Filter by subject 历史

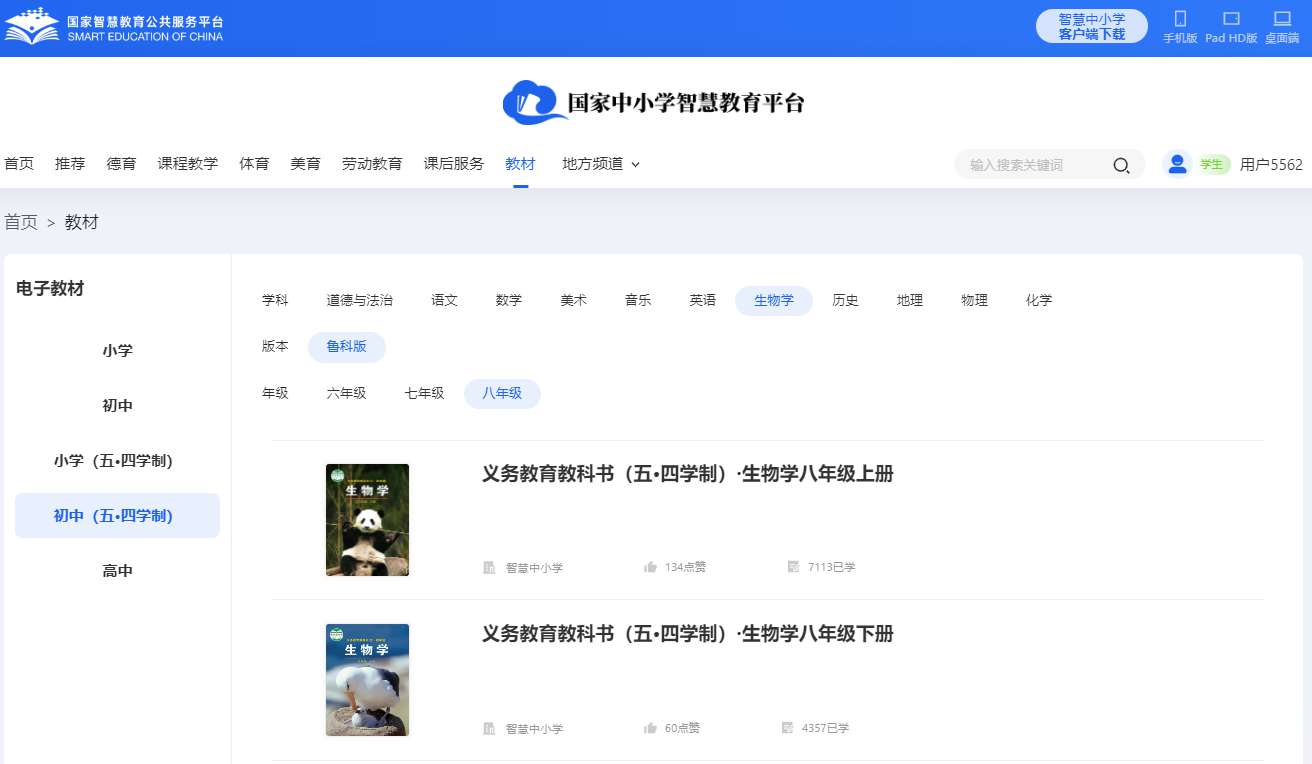pyautogui.click(x=846, y=300)
